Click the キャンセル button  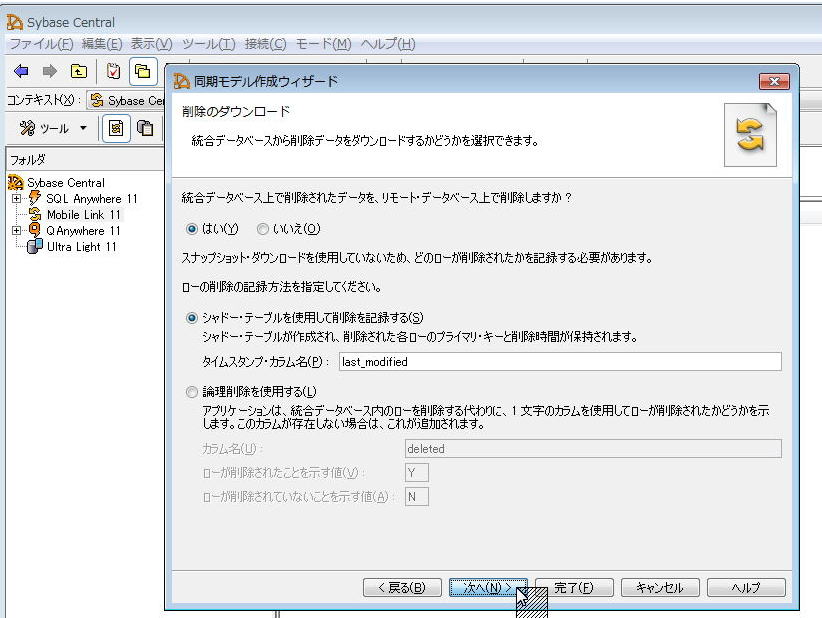[x=659, y=588]
